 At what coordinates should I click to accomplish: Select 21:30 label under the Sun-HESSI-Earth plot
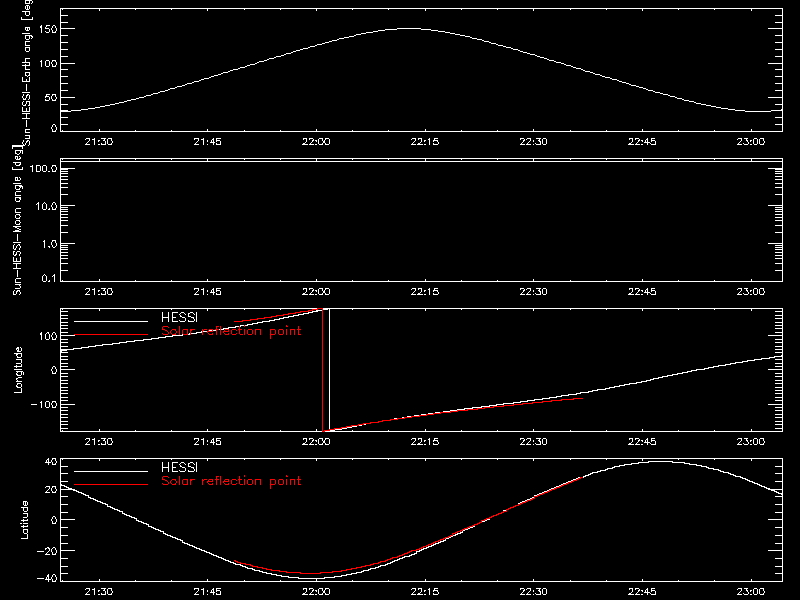click(x=98, y=142)
